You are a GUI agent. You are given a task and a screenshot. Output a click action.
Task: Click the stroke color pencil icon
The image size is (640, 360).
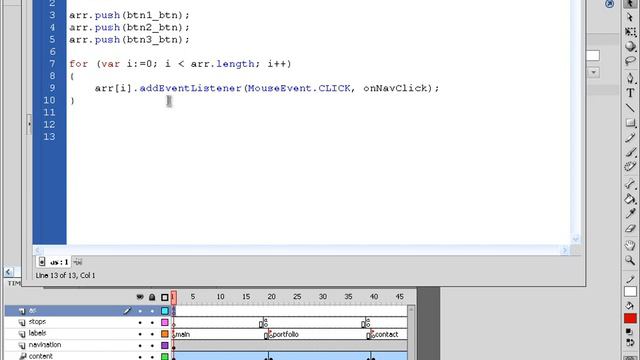click(x=630, y=279)
